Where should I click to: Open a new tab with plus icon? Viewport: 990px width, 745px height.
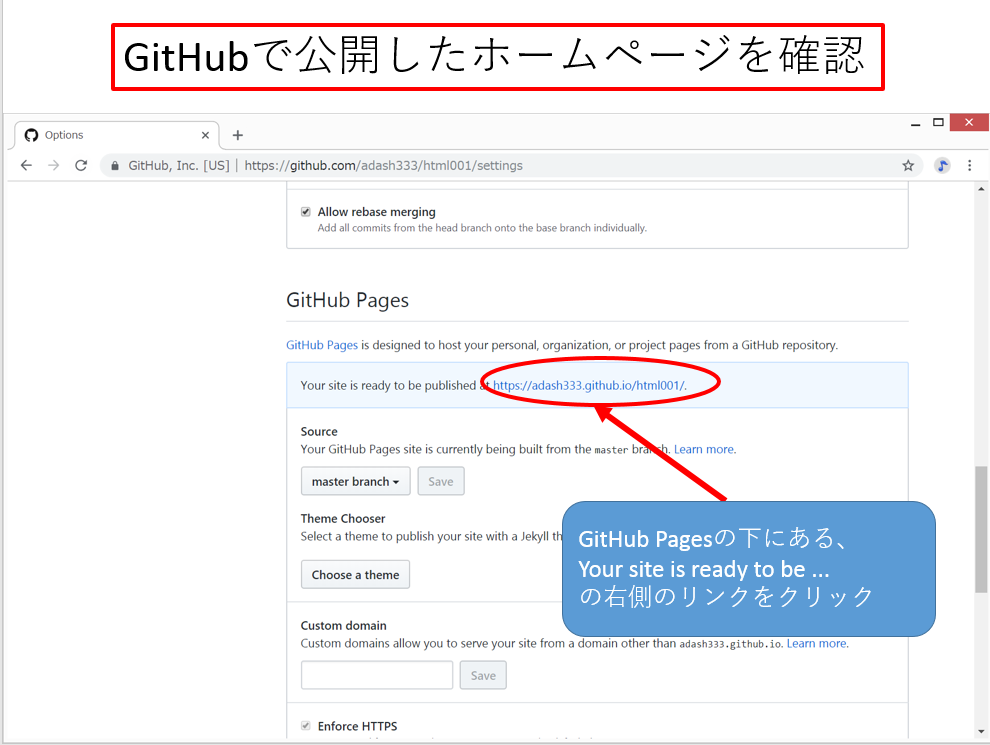tap(237, 135)
